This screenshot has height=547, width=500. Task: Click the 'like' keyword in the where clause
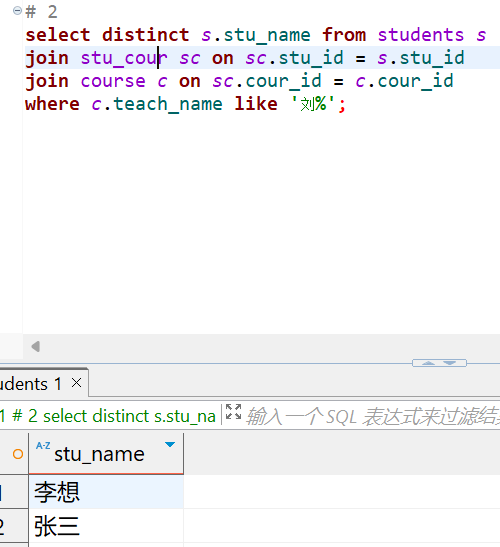tap(256, 104)
